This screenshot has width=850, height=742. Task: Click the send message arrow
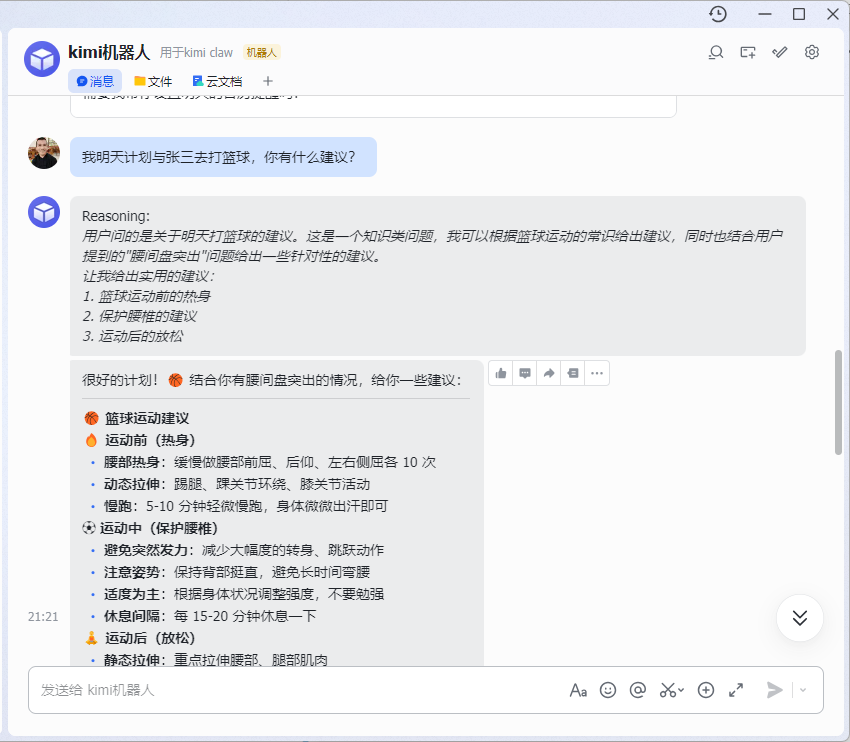pyautogui.click(x=775, y=690)
